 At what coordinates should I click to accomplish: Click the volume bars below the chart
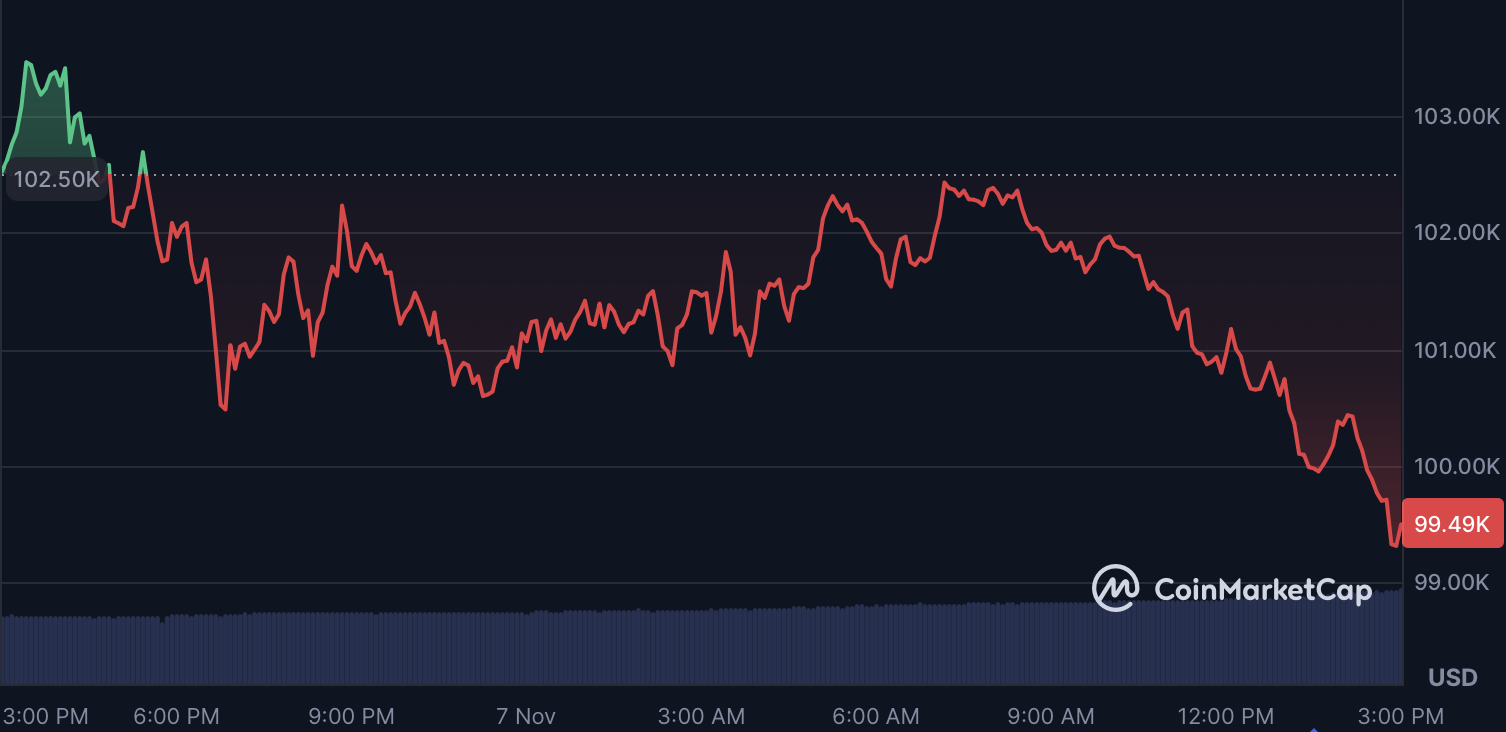700,648
